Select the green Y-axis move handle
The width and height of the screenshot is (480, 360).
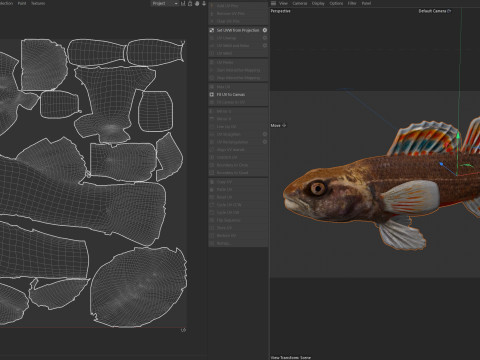coord(458,135)
